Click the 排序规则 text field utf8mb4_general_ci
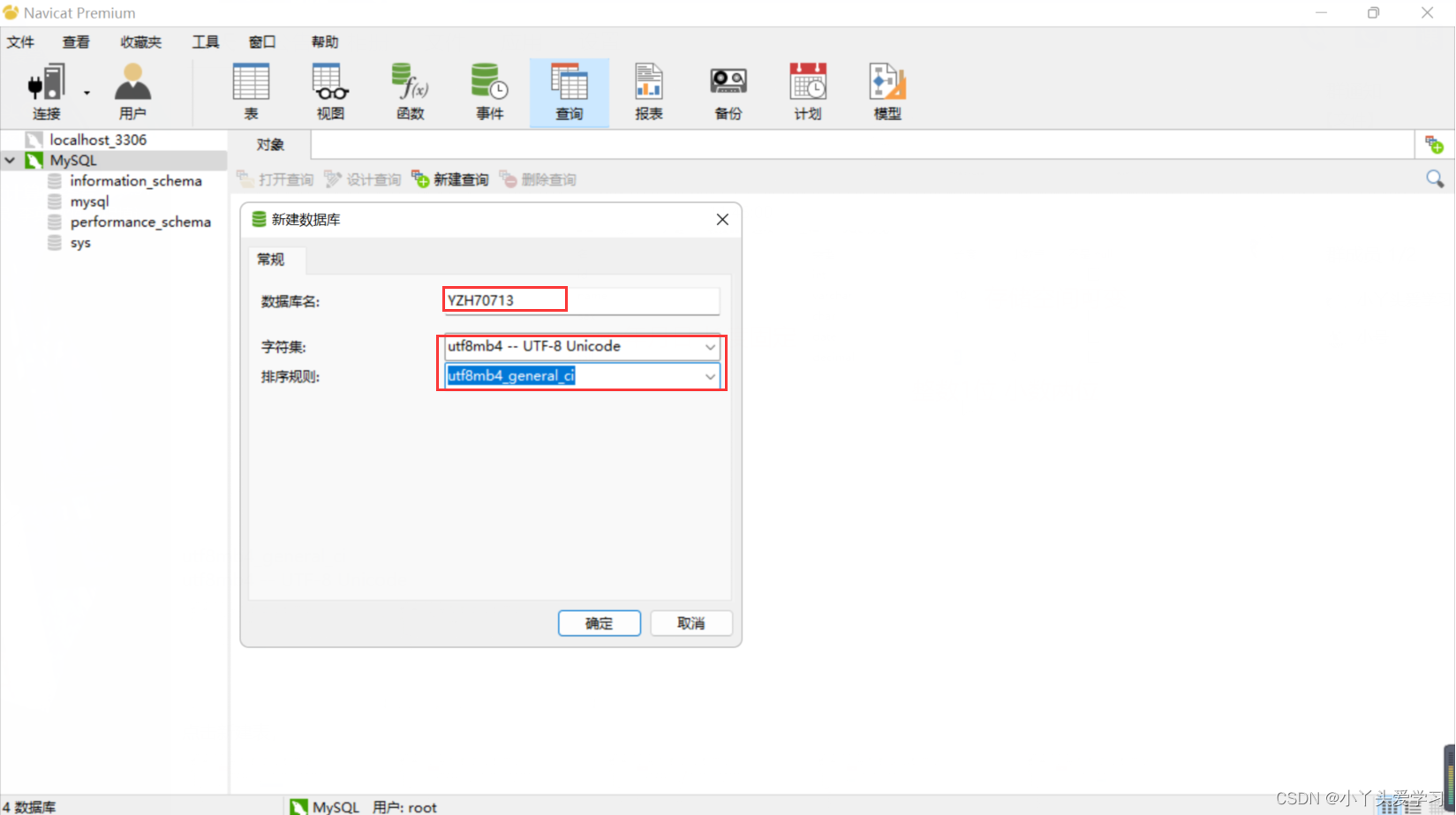The height and width of the screenshot is (815, 1456). (511, 376)
